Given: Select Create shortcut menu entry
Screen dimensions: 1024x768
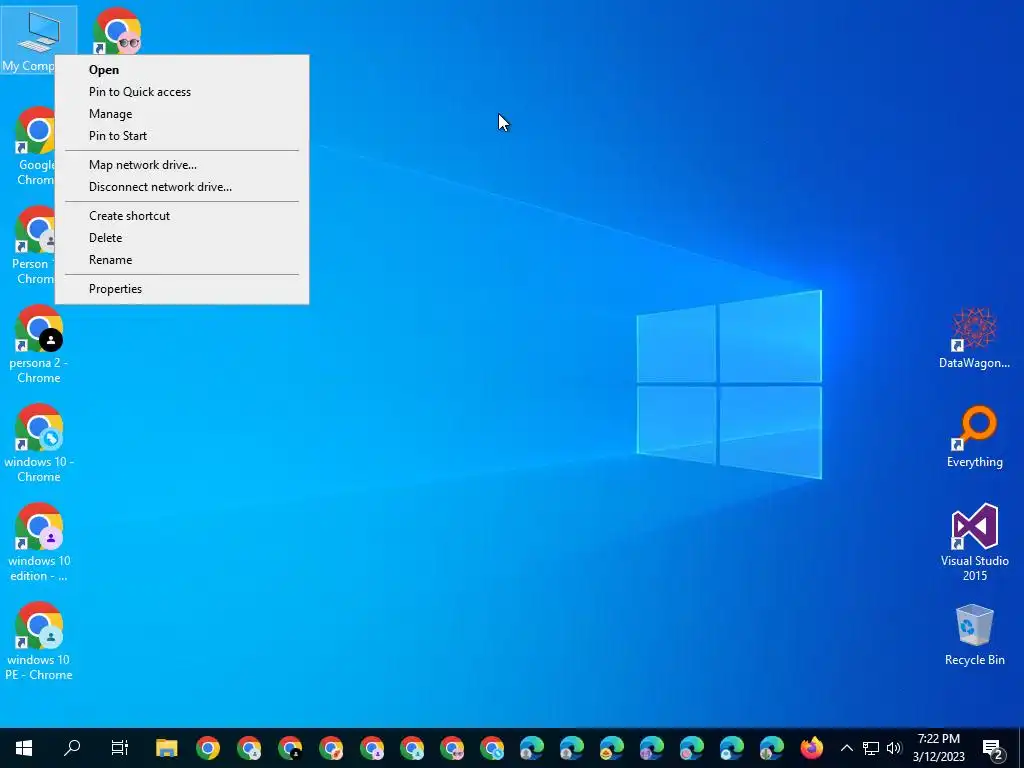Looking at the screenshot, I should (182, 216).
